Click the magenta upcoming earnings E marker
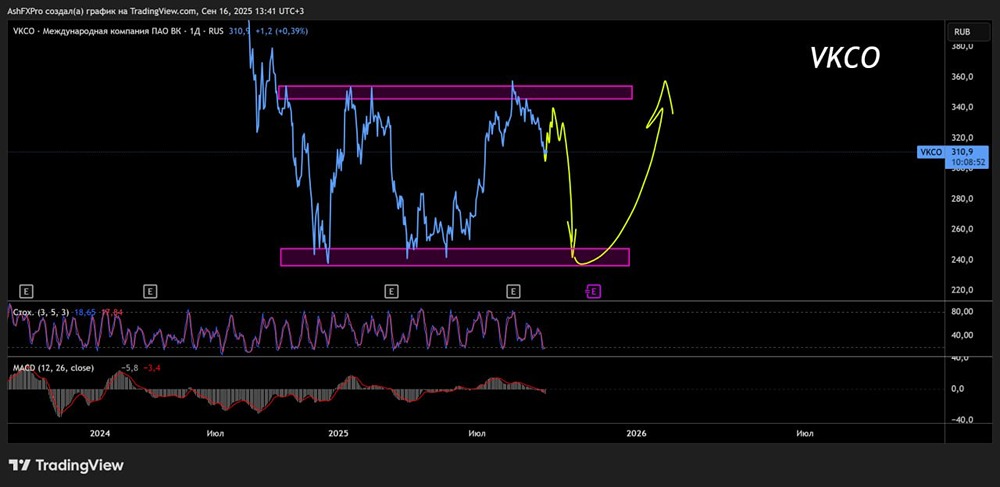Image resolution: width=1000 pixels, height=487 pixels. tap(593, 291)
